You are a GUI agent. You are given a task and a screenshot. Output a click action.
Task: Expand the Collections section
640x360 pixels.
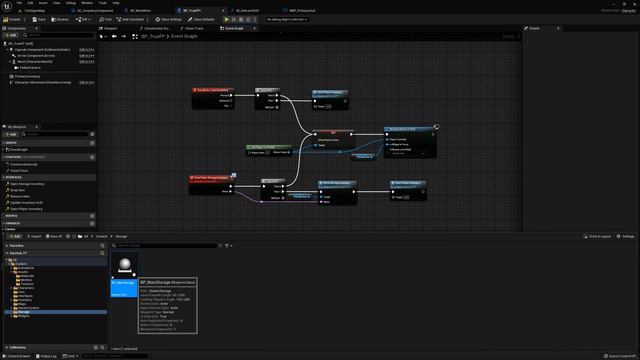7,348
